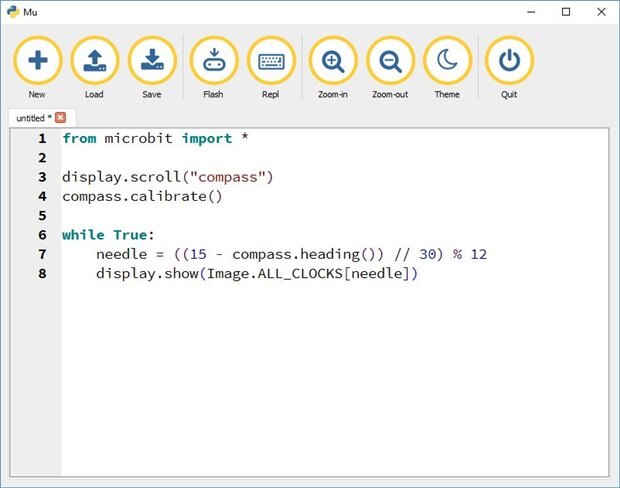Click the word 'microbit' on line 1
620x488 pixels.
pos(138,138)
